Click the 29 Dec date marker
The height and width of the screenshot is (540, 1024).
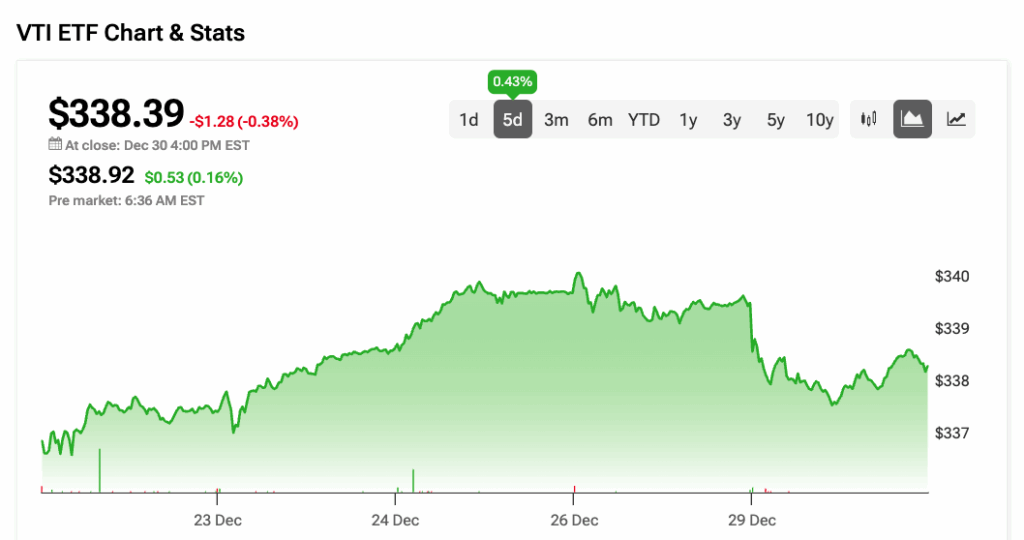tap(752, 520)
